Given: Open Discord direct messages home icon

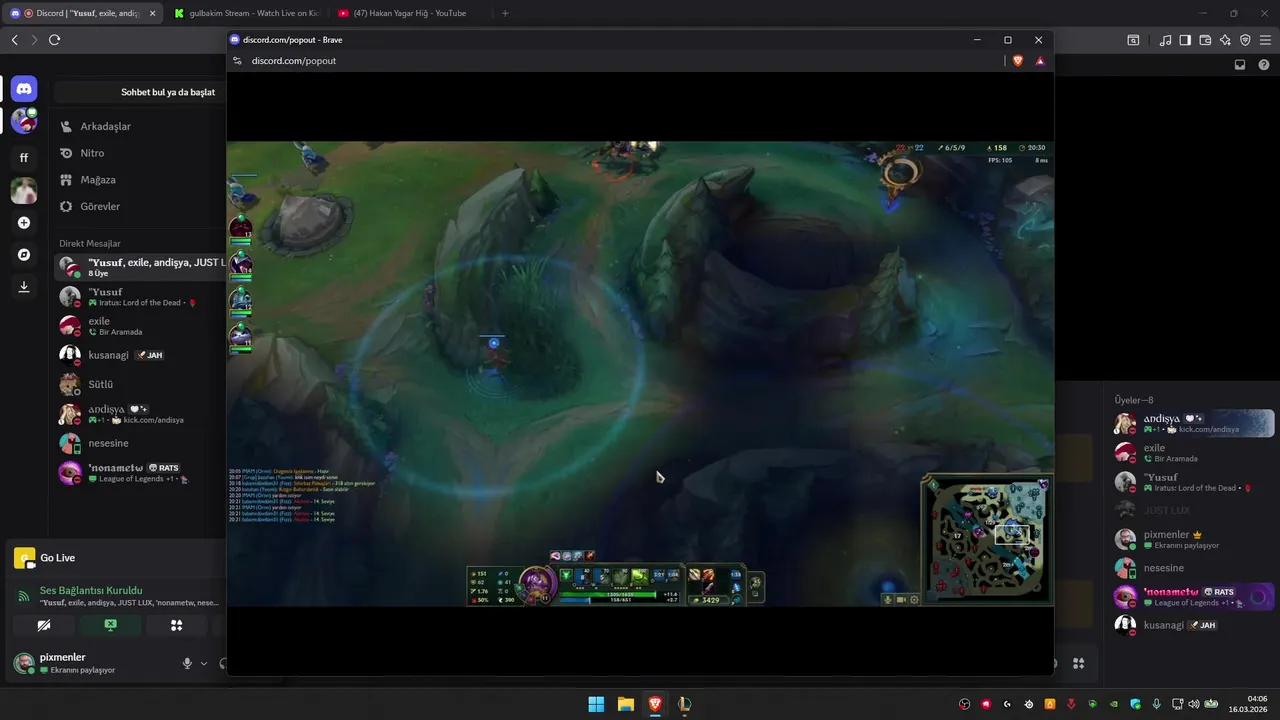Looking at the screenshot, I should (24, 89).
